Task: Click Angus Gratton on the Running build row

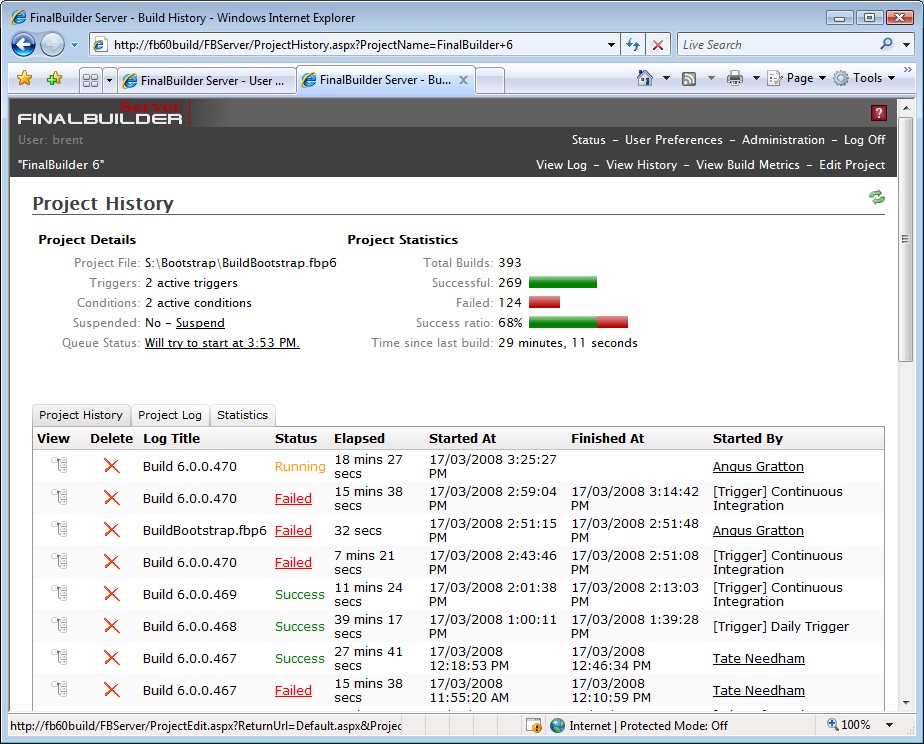Action: tap(758, 467)
